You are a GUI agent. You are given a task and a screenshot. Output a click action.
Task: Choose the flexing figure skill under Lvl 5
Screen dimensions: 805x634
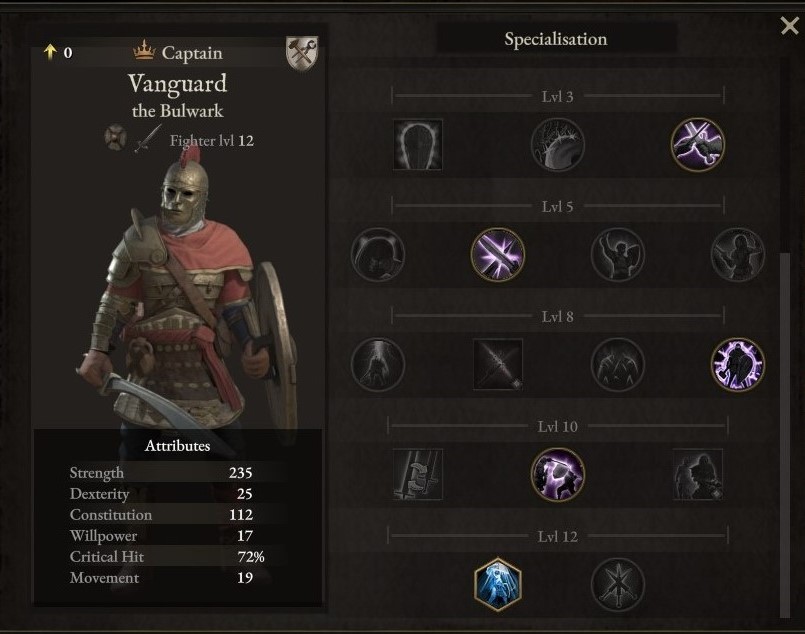click(618, 255)
